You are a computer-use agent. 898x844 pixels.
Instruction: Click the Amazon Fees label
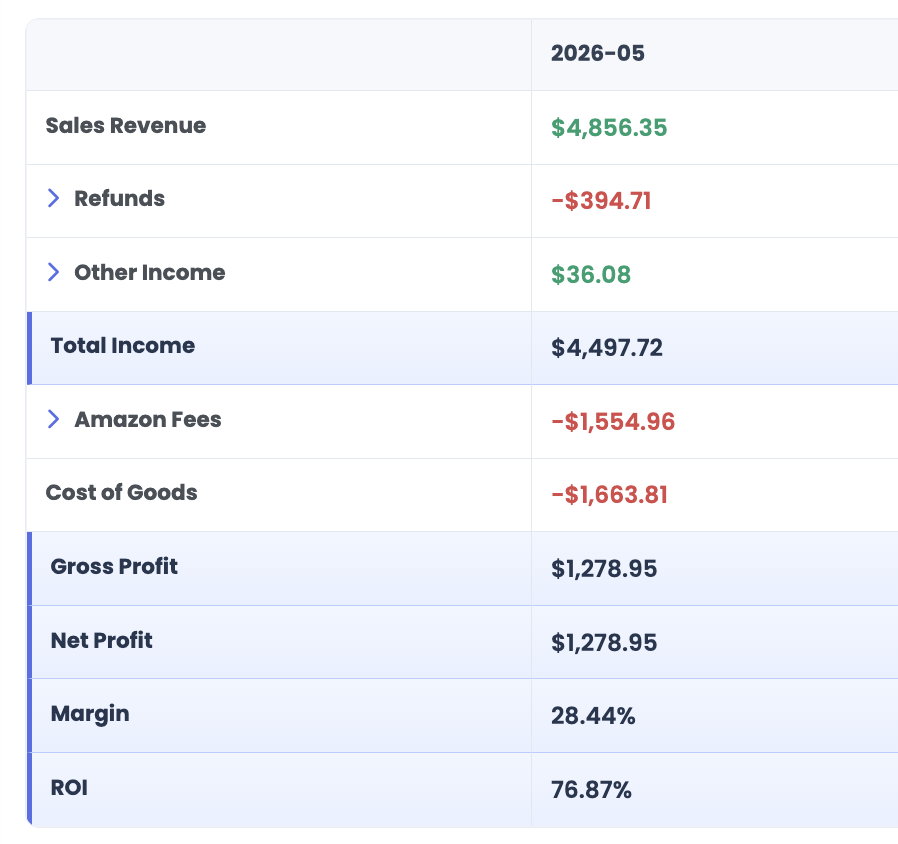click(148, 420)
